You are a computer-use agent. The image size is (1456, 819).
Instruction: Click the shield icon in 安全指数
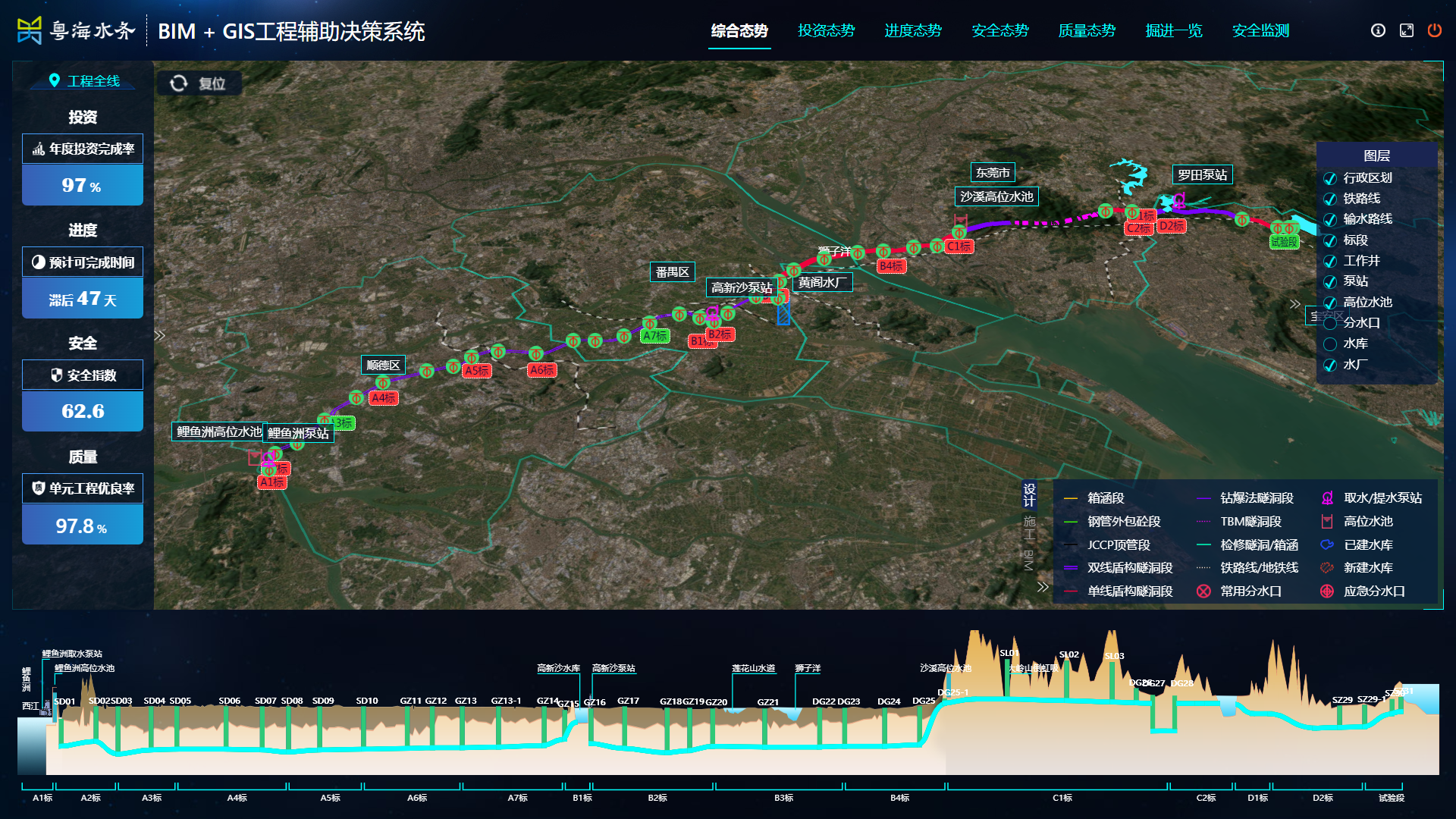click(56, 375)
